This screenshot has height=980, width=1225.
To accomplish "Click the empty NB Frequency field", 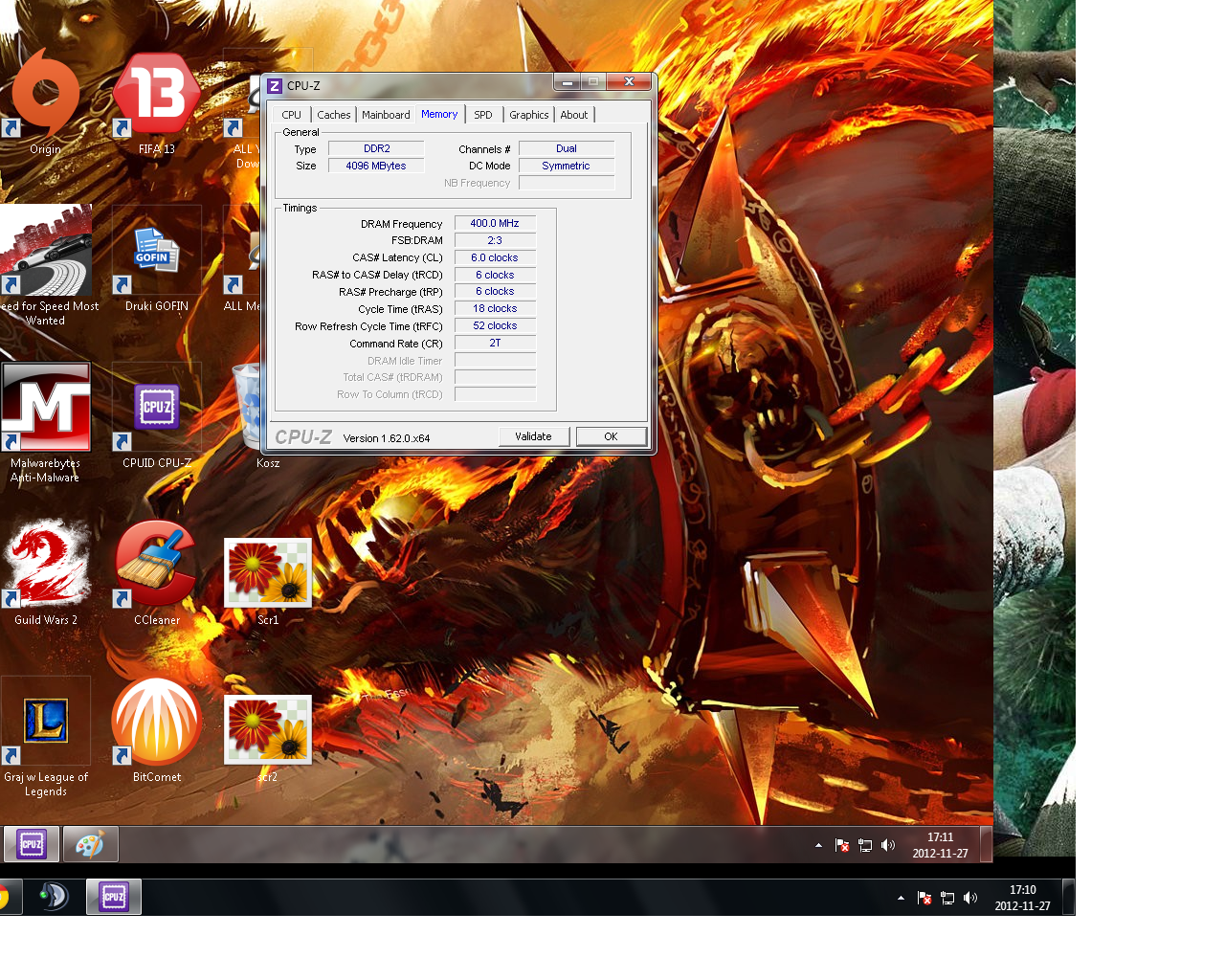I will [x=567, y=183].
